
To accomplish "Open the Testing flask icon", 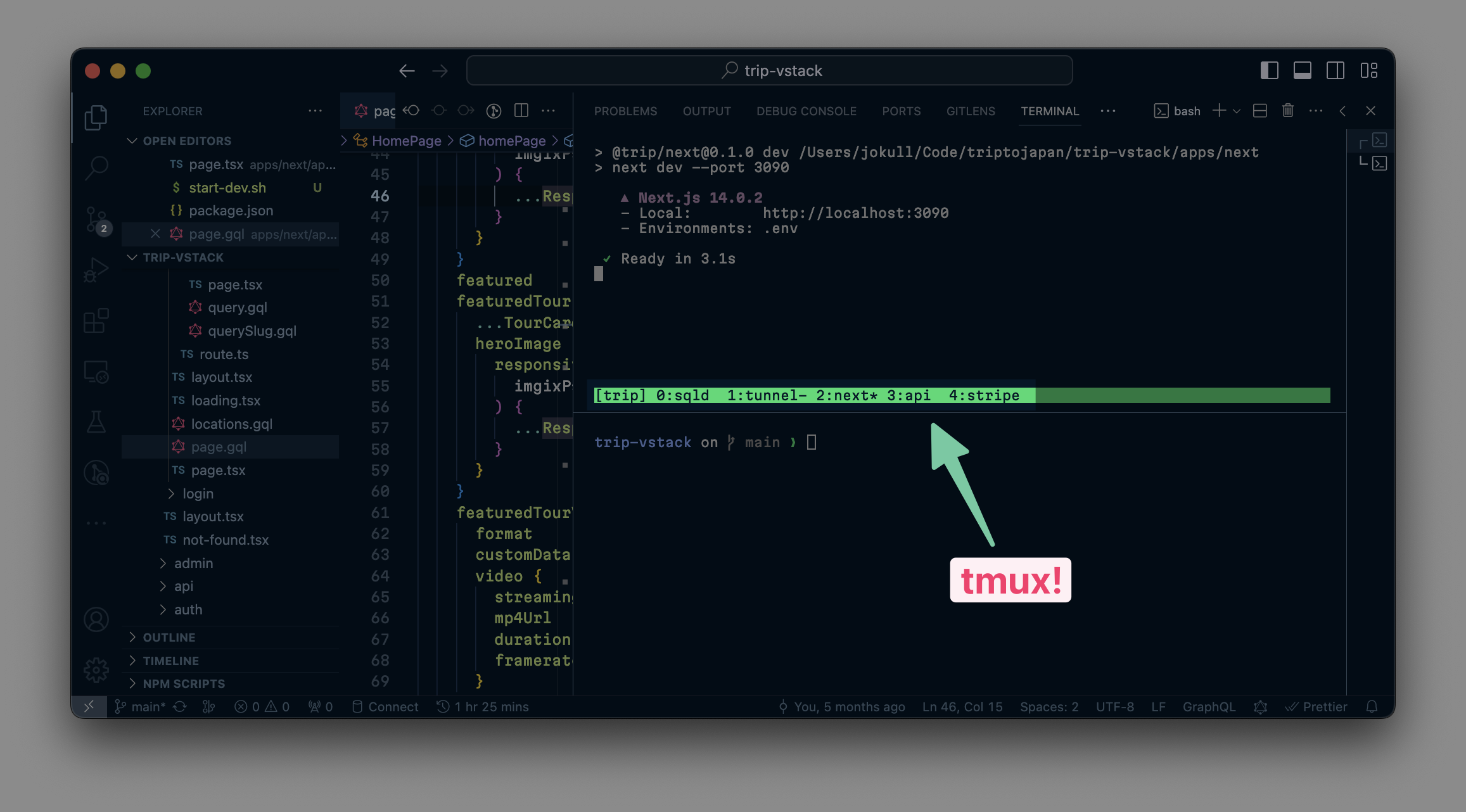I will tap(96, 422).
